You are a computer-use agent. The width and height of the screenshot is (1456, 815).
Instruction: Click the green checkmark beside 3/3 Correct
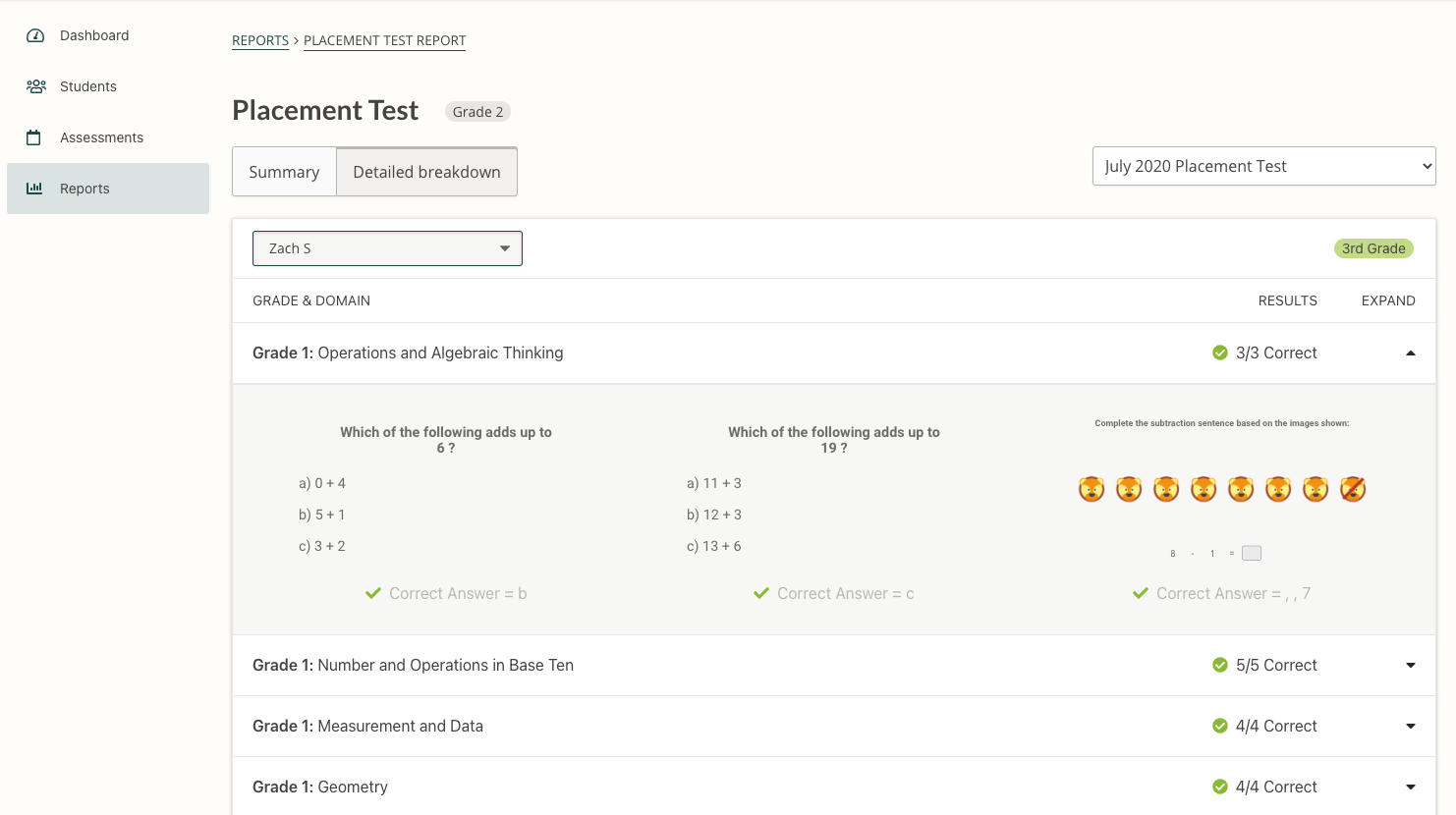(x=1220, y=352)
